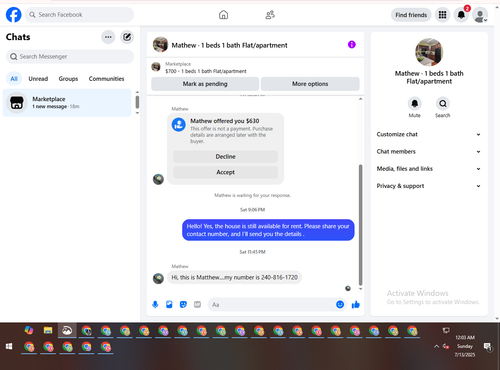The height and width of the screenshot is (370, 500).
Task: Click the taskbar clock showing 12:03 AM
Action: [x=465, y=346]
